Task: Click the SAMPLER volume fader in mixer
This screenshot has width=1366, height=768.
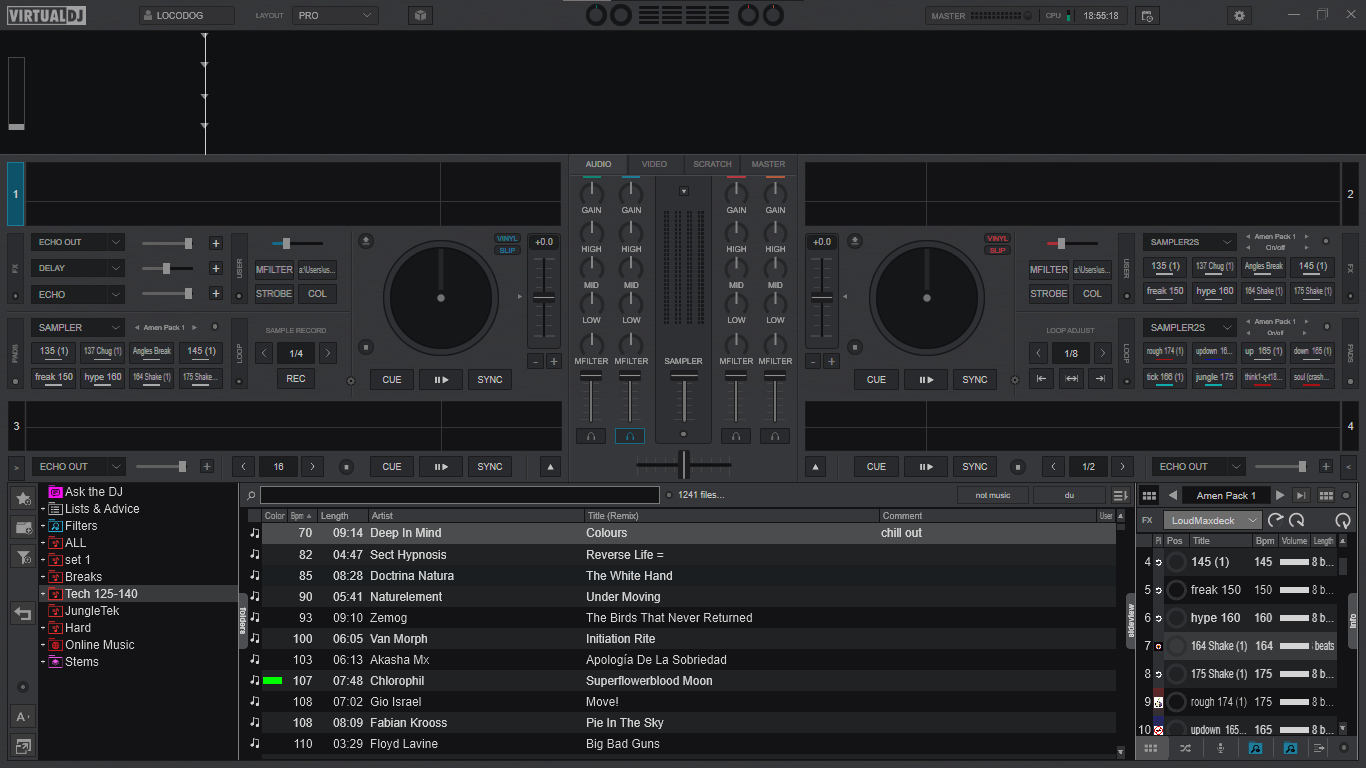Action: (684, 377)
